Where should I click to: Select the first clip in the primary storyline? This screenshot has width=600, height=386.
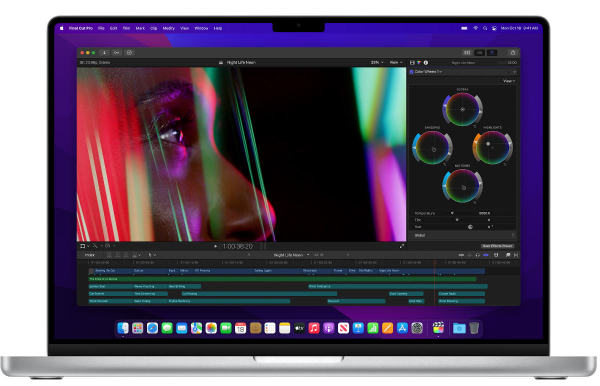(111, 270)
